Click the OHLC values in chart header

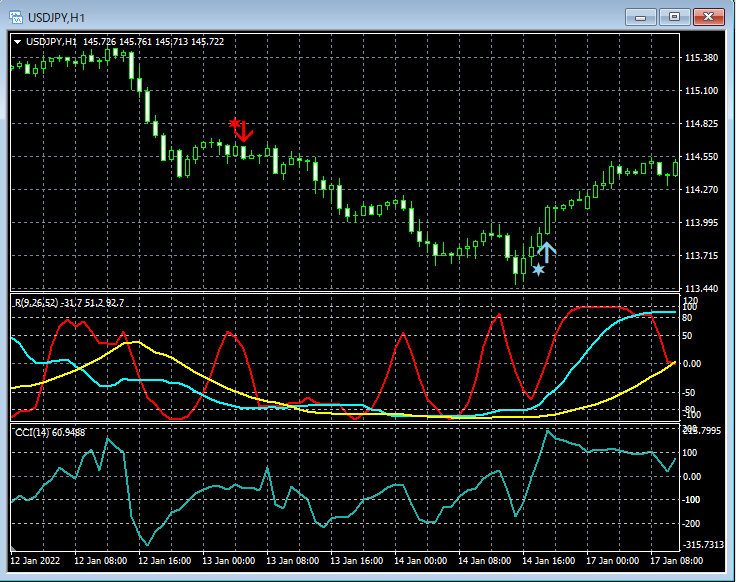pos(153,41)
